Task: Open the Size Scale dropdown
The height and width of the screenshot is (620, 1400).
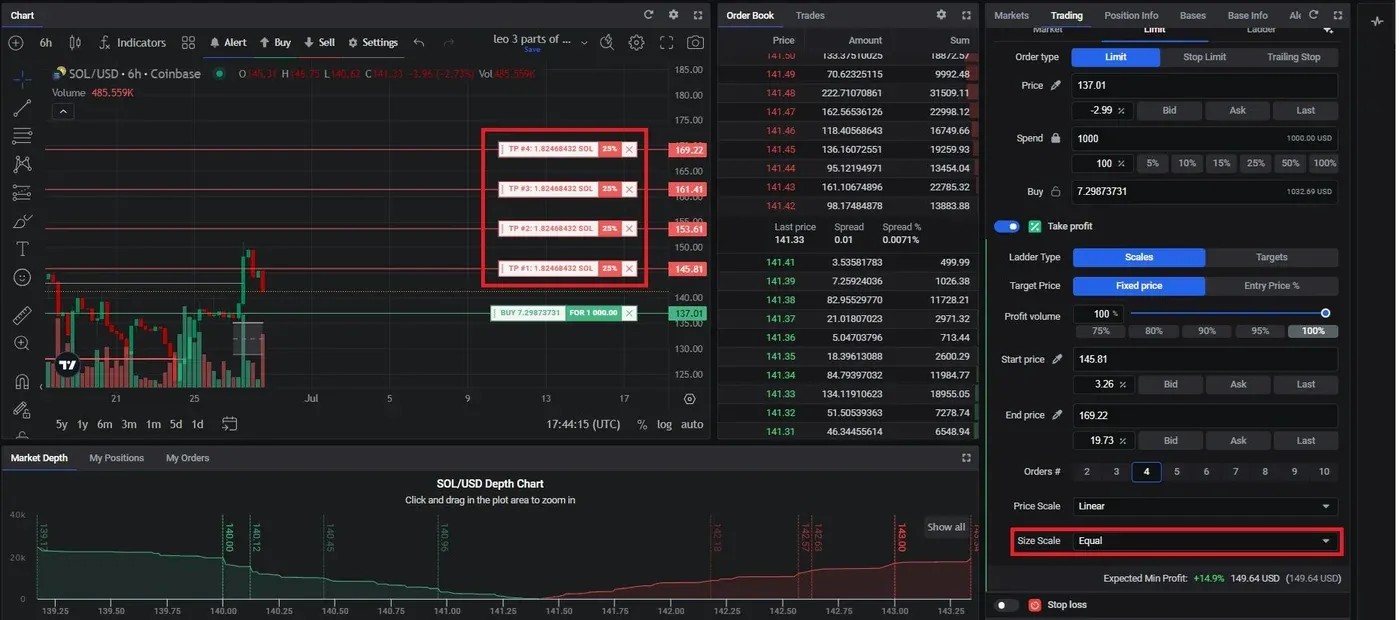Action: pyautogui.click(x=1205, y=541)
